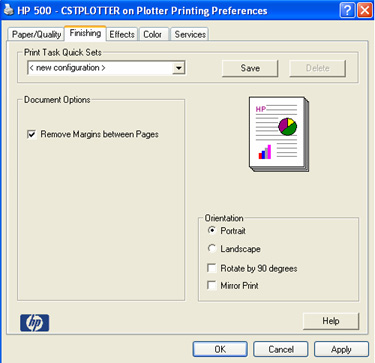The image size is (375, 363).
Task: Confirm settings with OK button
Action: (220, 349)
